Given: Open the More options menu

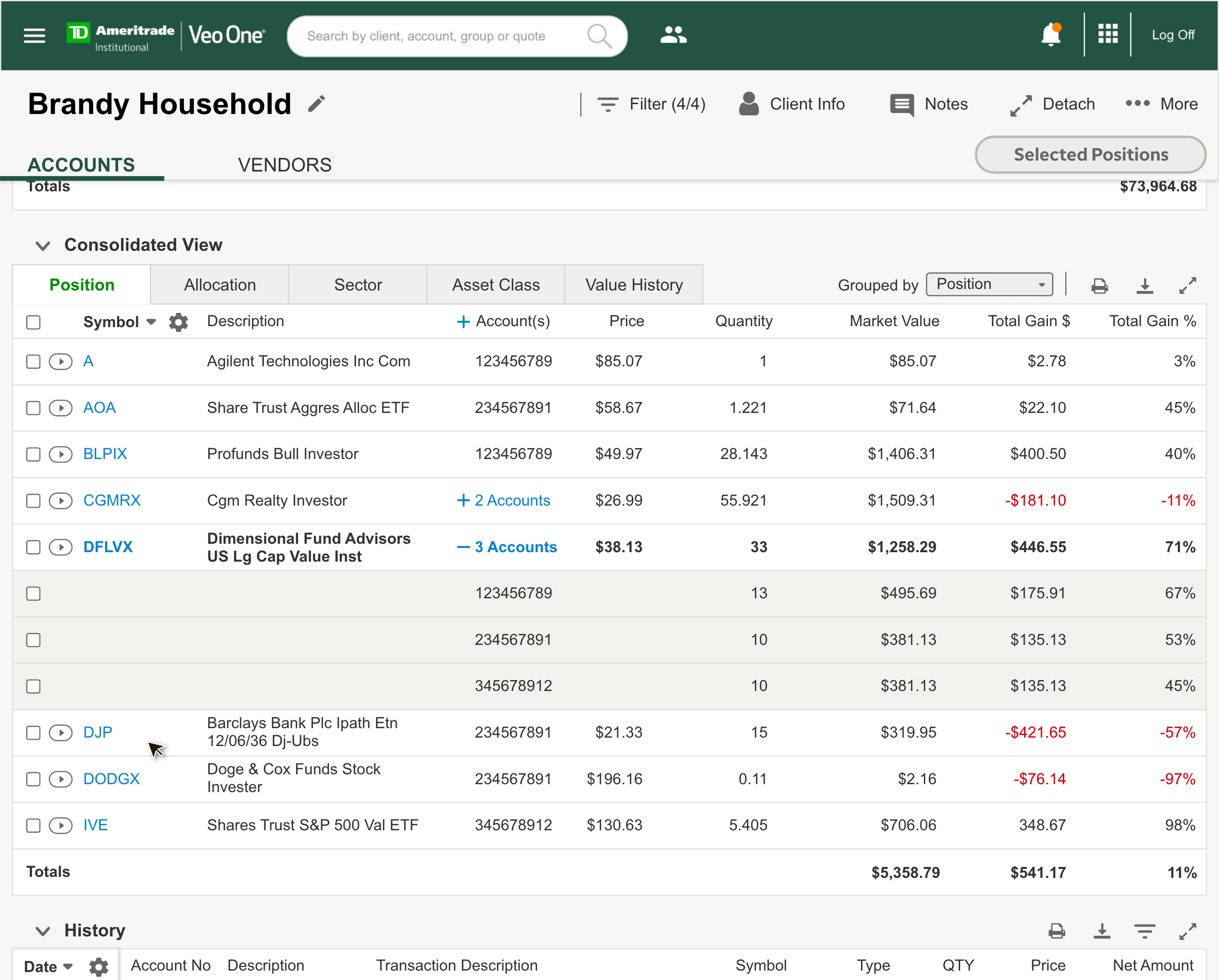Looking at the screenshot, I should [1161, 104].
